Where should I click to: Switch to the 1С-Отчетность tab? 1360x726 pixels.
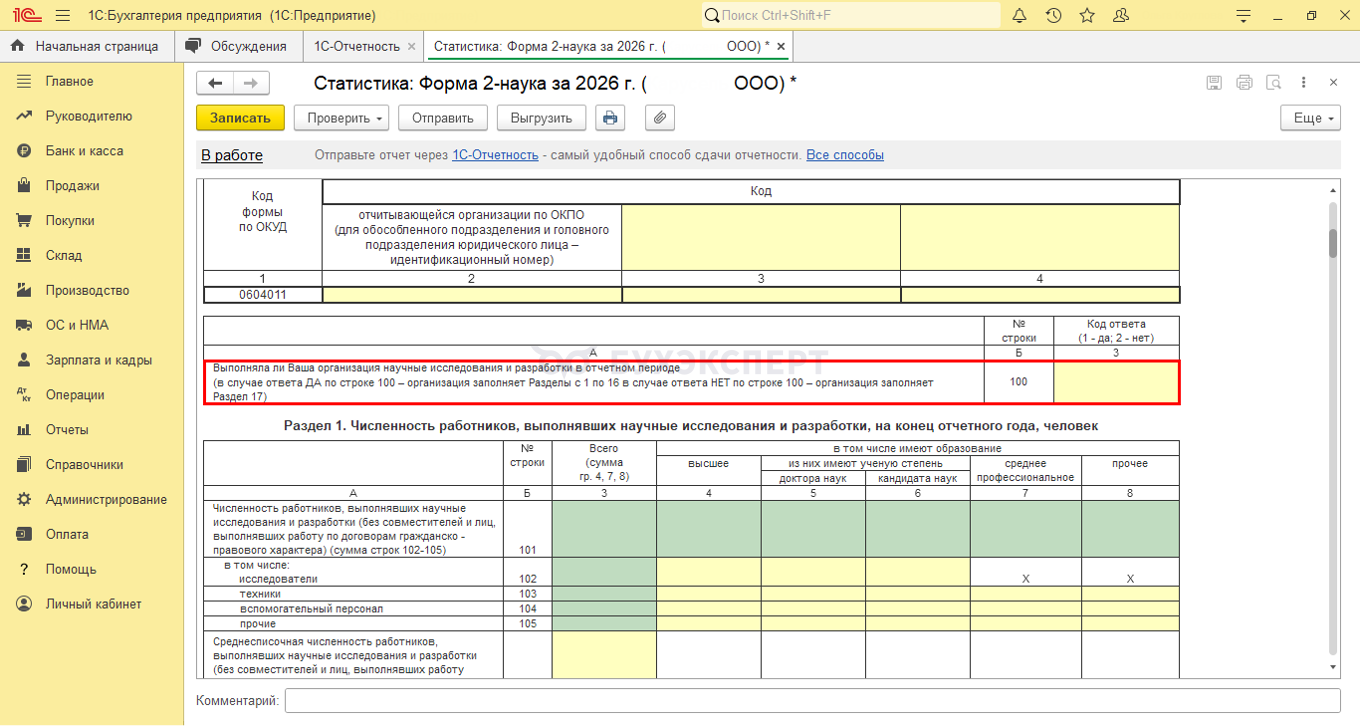tap(357, 47)
